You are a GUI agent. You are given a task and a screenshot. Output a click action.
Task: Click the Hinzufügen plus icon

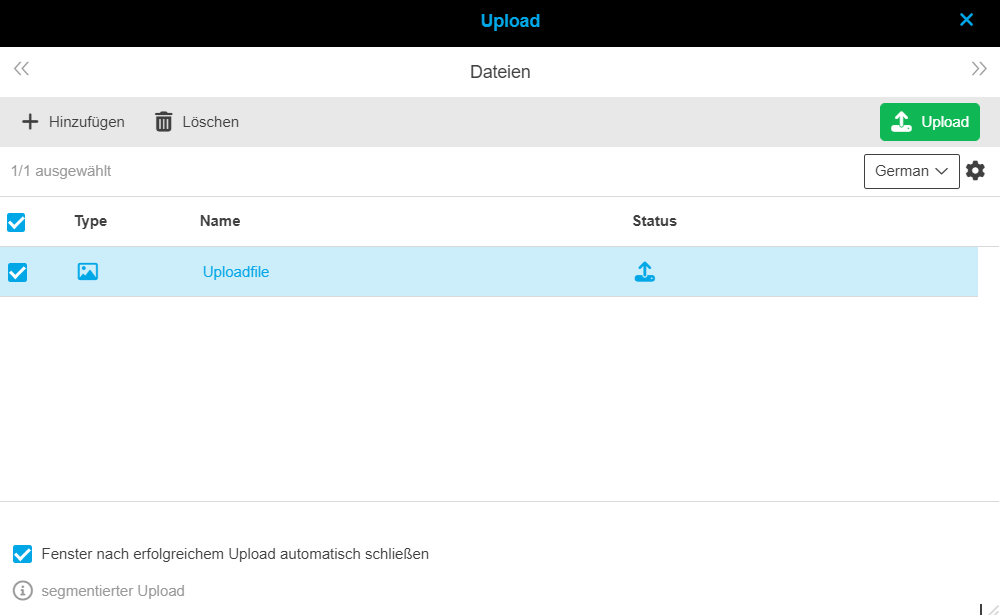point(30,121)
